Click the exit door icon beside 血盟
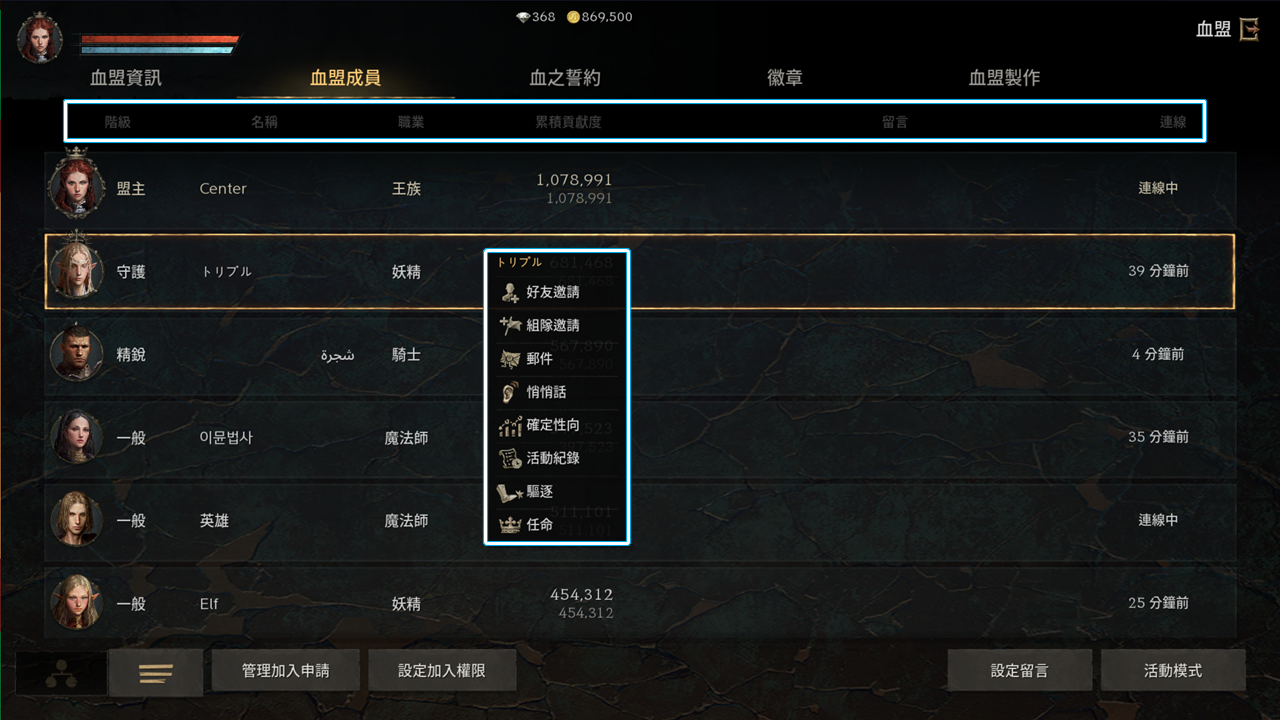The width and height of the screenshot is (1280, 720). click(1249, 29)
